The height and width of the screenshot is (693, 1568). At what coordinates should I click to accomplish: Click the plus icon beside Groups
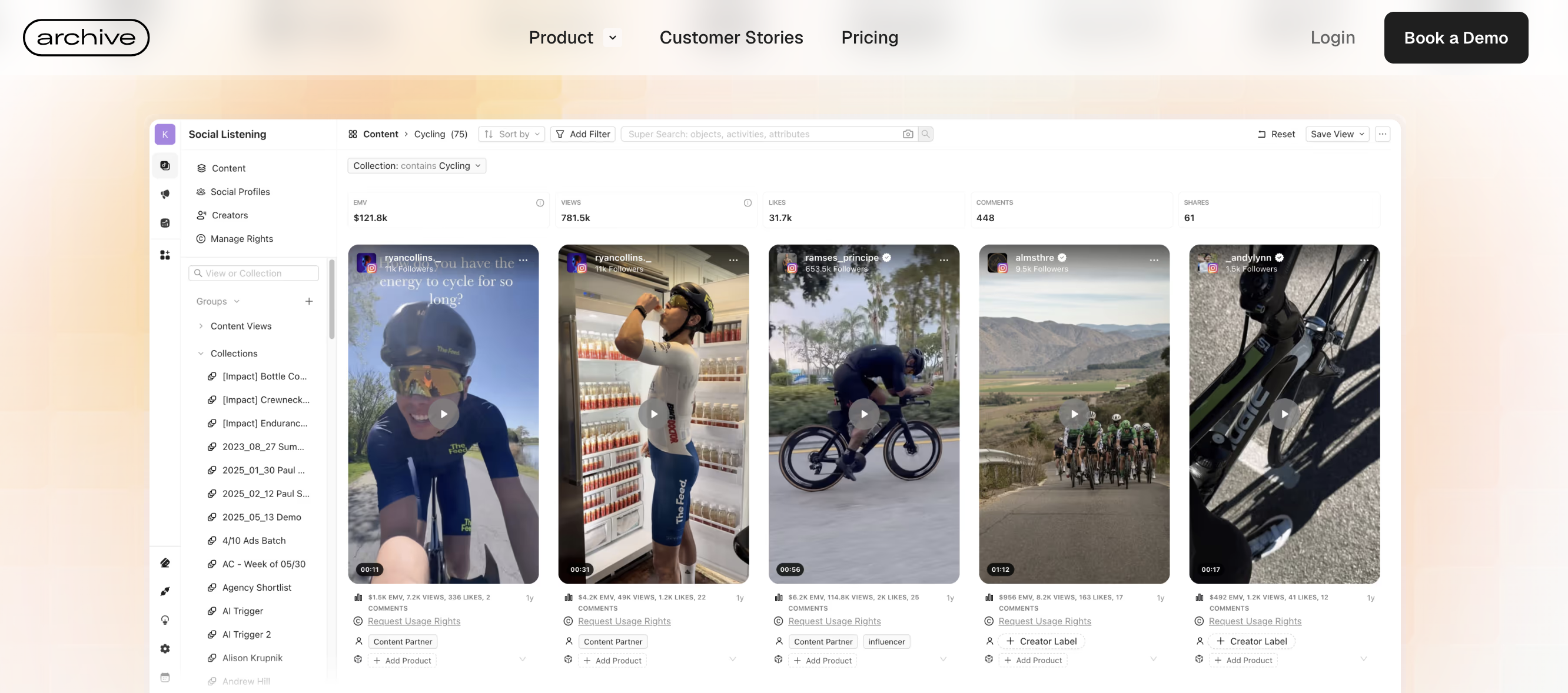[309, 301]
